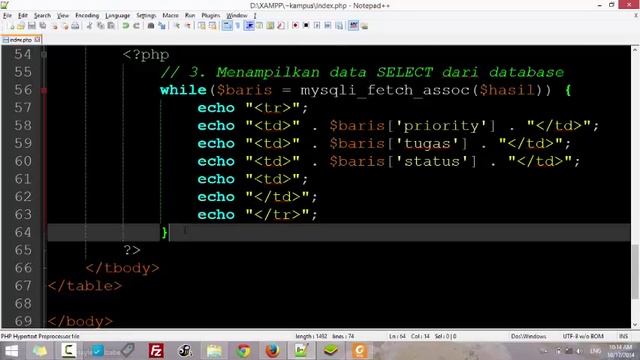The width and height of the screenshot is (640, 360).
Task: Cut selection with the scissors toolbar icon
Action: (89, 26)
